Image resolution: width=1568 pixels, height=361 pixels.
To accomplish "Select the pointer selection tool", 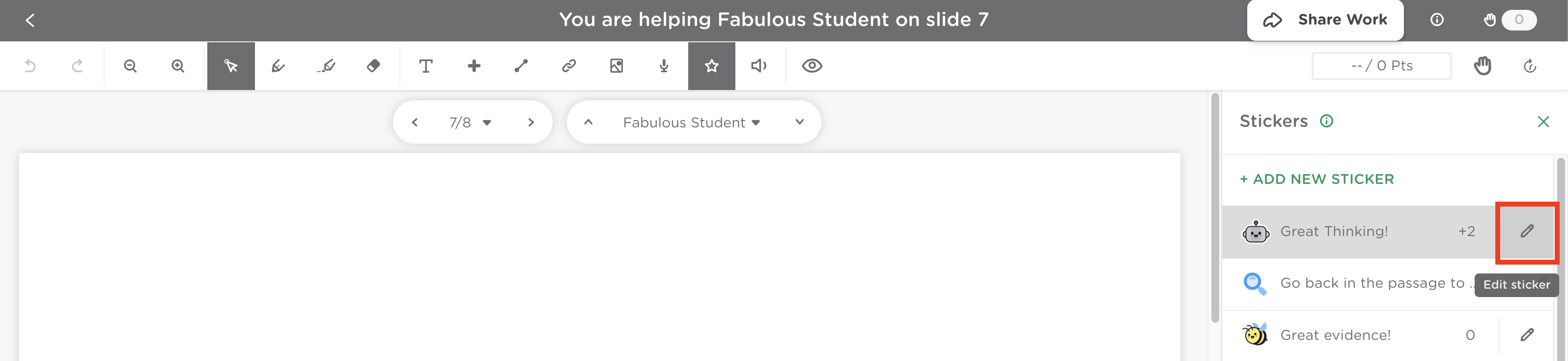I will pos(231,66).
